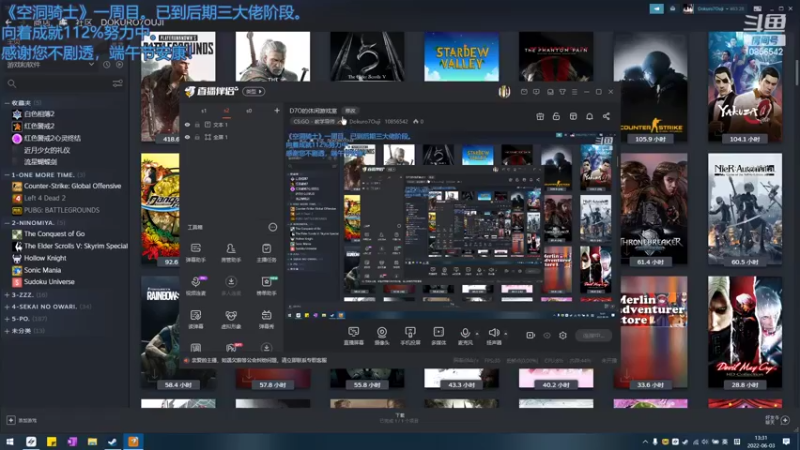The height and width of the screenshot is (450, 800).
Task: Open the 游戏和软件 library filter dropdown
Action: [x=50, y=65]
